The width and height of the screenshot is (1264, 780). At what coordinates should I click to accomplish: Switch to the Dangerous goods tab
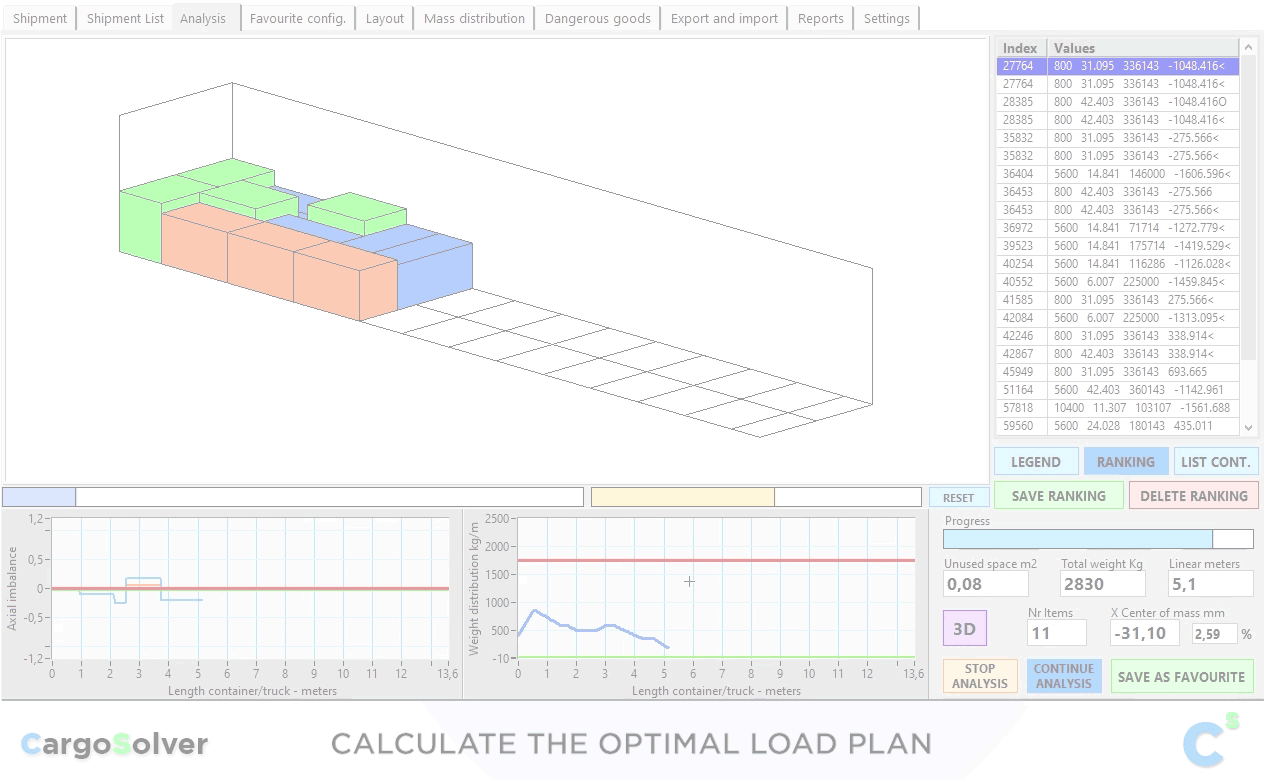[597, 18]
